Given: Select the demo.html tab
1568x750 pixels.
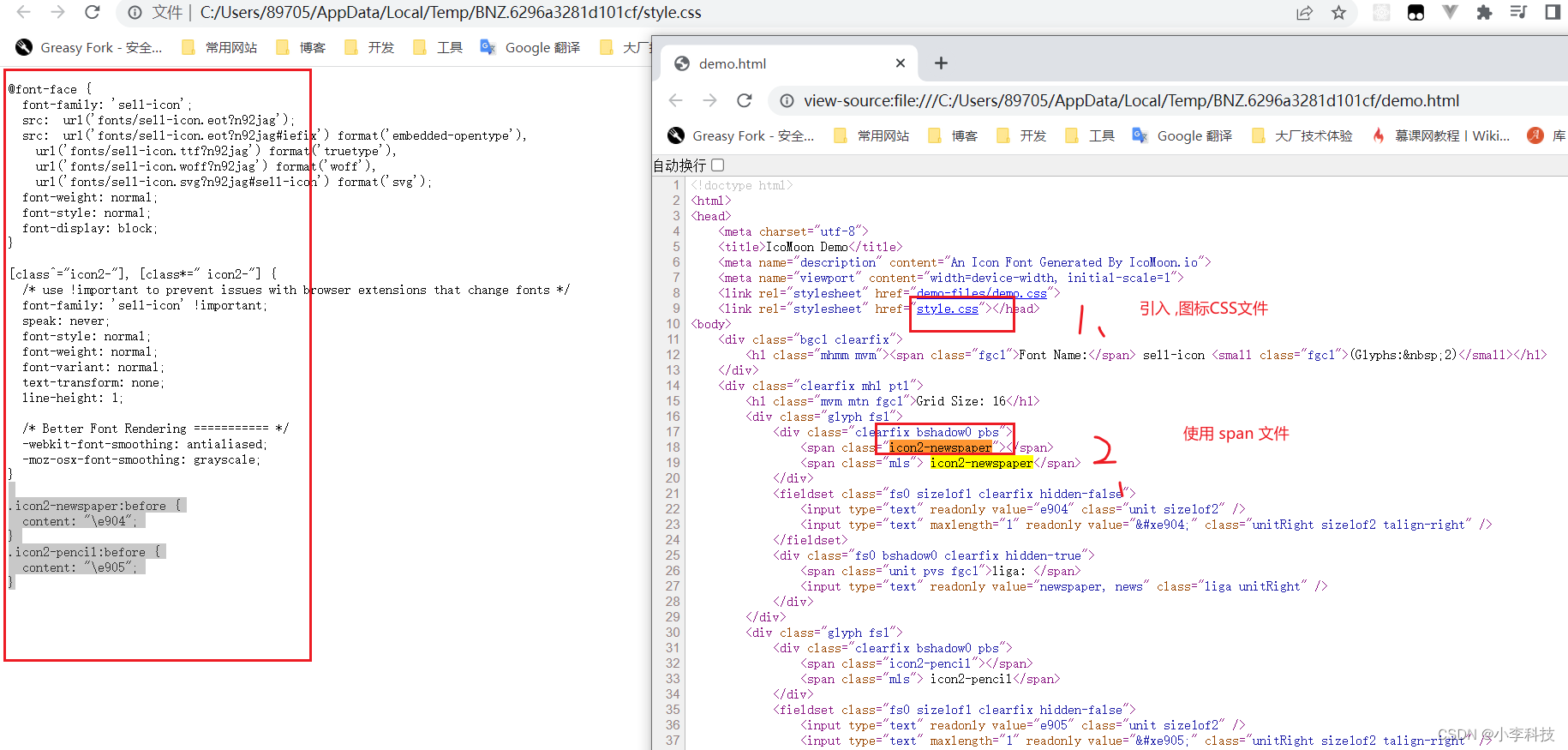Looking at the screenshot, I should pos(733,63).
